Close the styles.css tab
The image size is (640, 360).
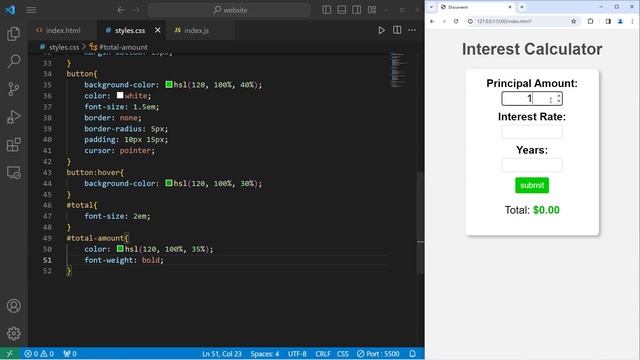(158, 30)
